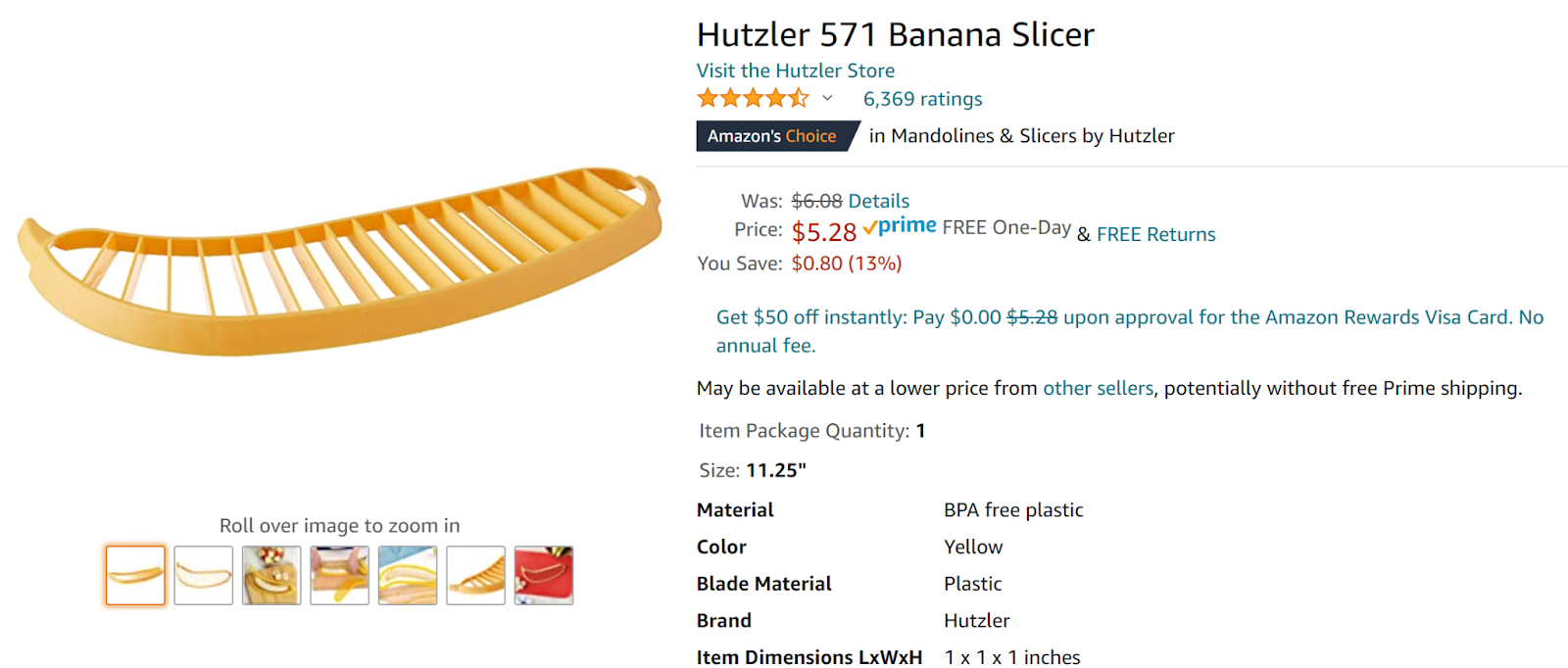View the hands slicing banana thumbnail

pos(339,575)
